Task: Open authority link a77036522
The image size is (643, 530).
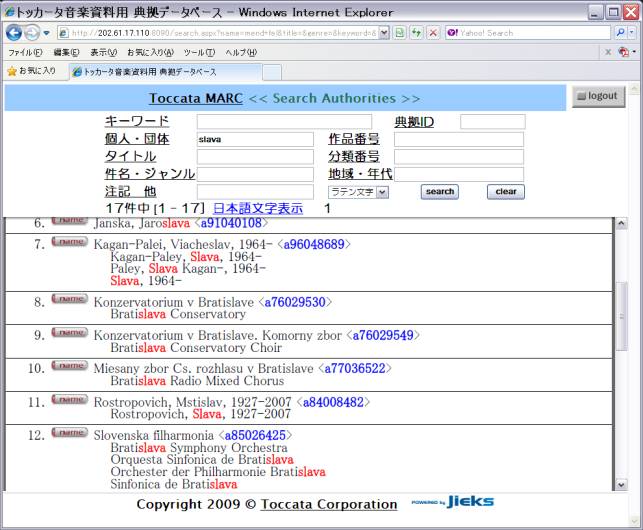Action: (355, 368)
